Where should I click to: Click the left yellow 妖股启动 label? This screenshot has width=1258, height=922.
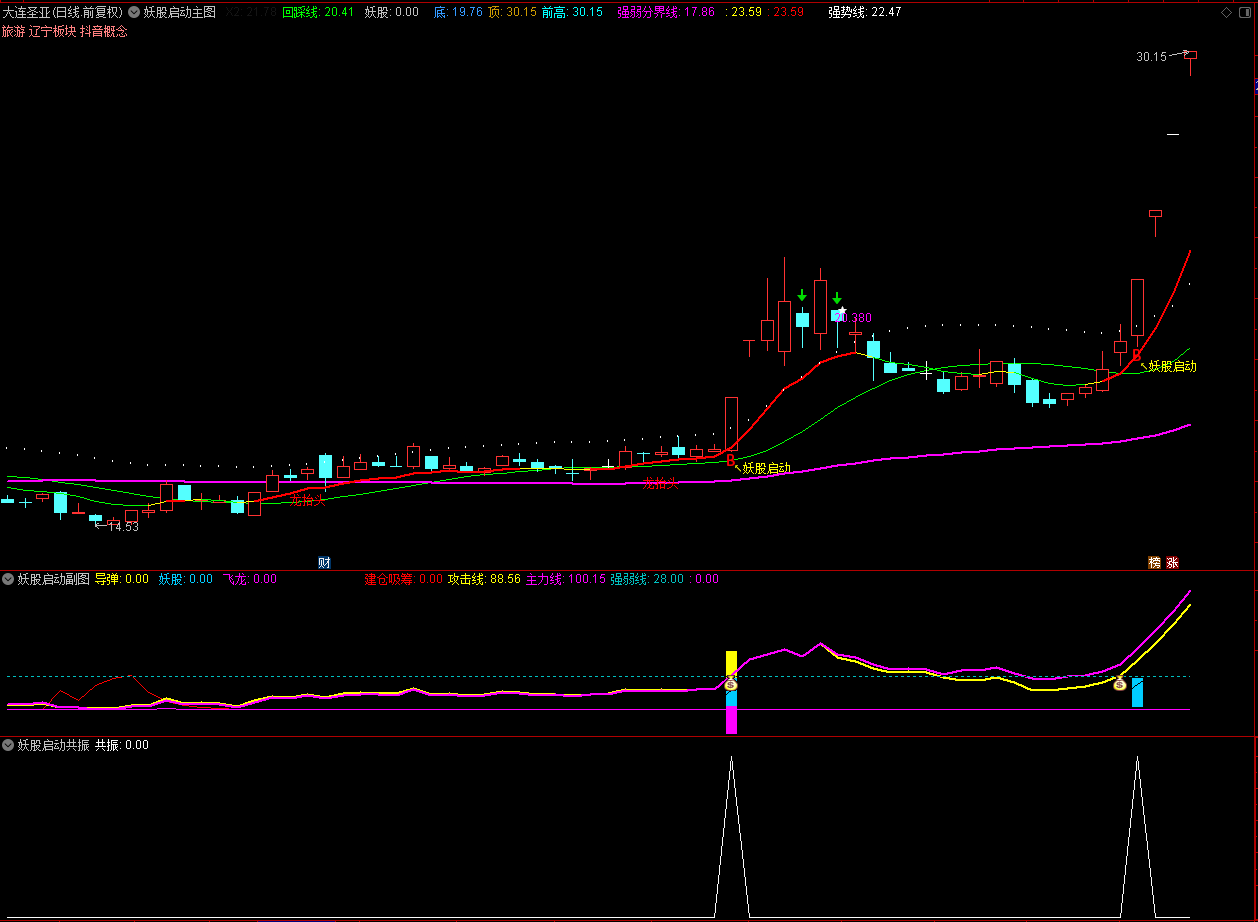click(766, 468)
